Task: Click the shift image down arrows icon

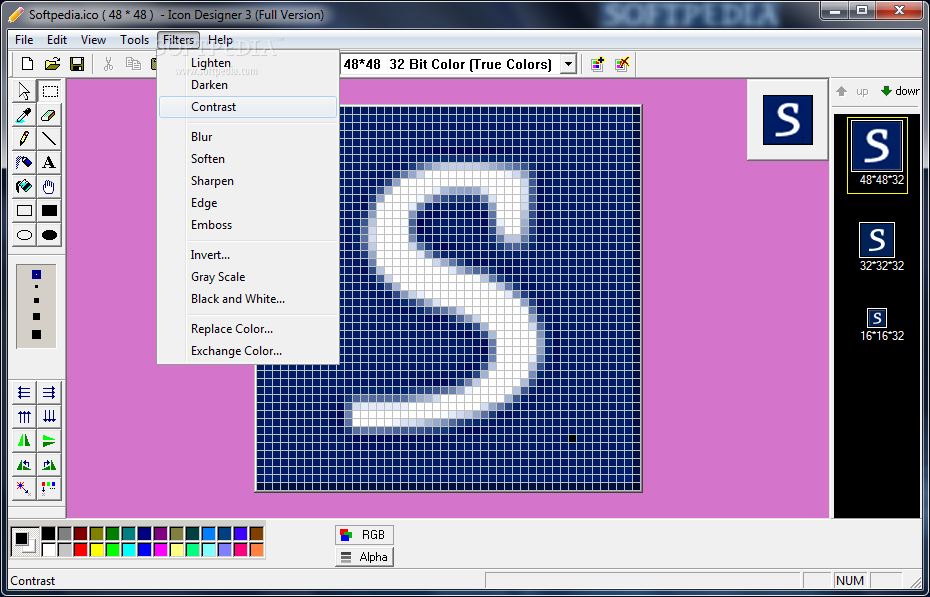Action: (x=50, y=417)
